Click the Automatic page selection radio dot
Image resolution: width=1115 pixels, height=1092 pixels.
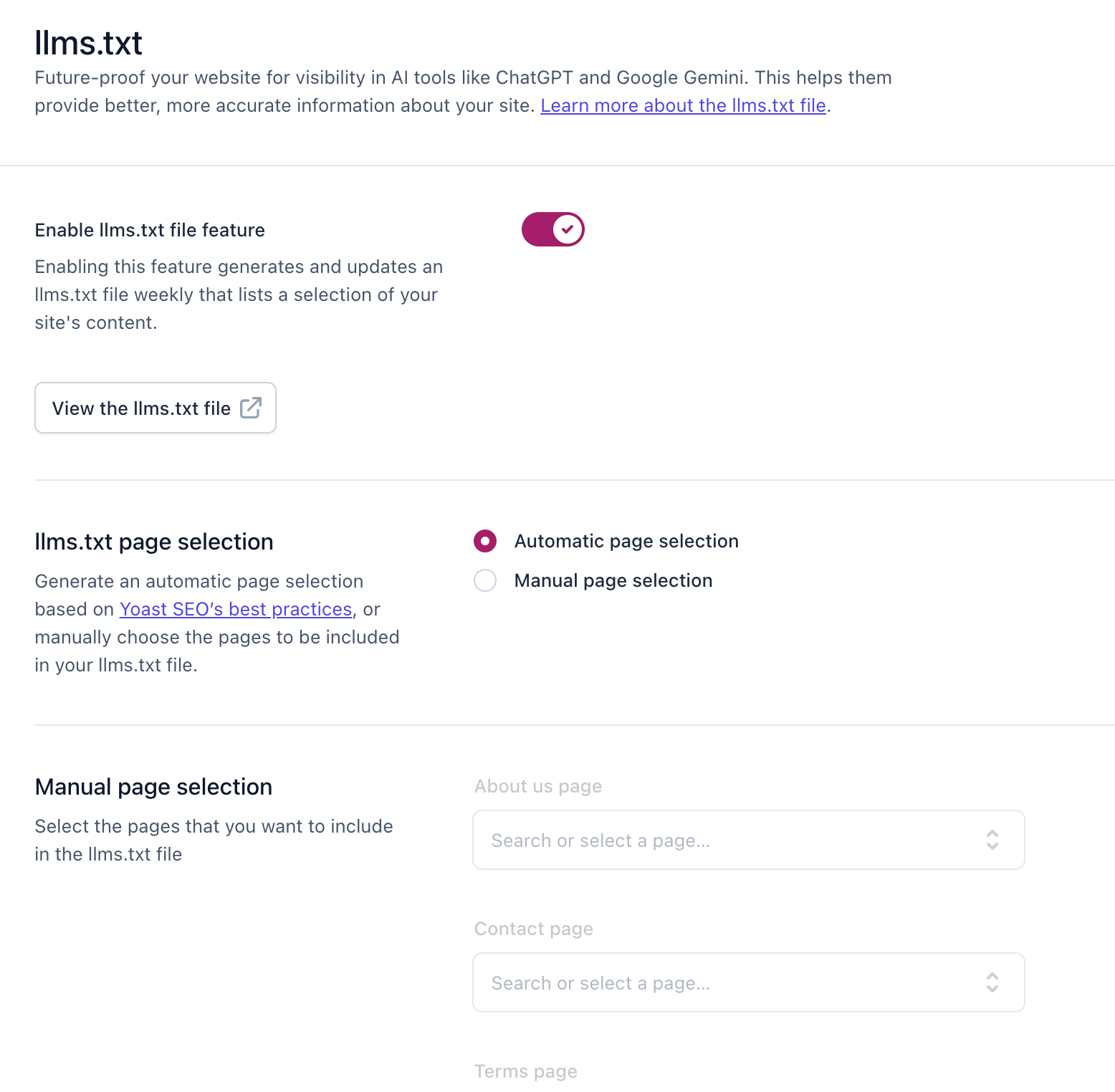tap(485, 541)
